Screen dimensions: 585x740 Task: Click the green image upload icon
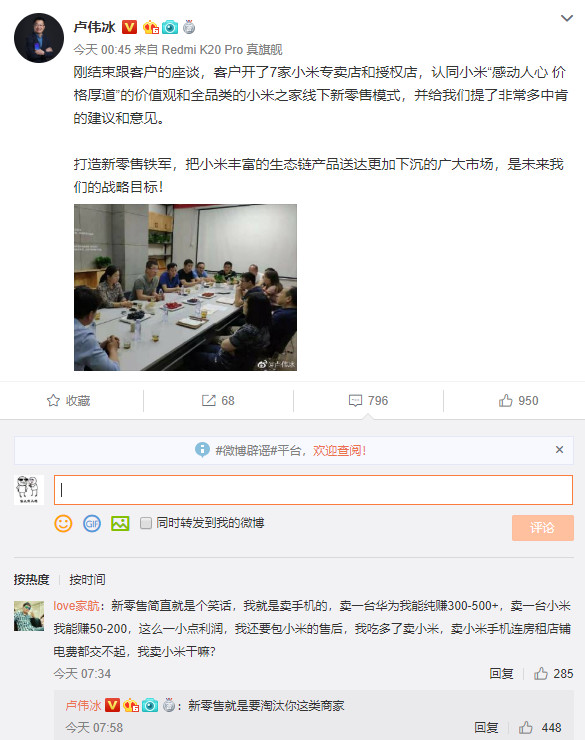(120, 523)
